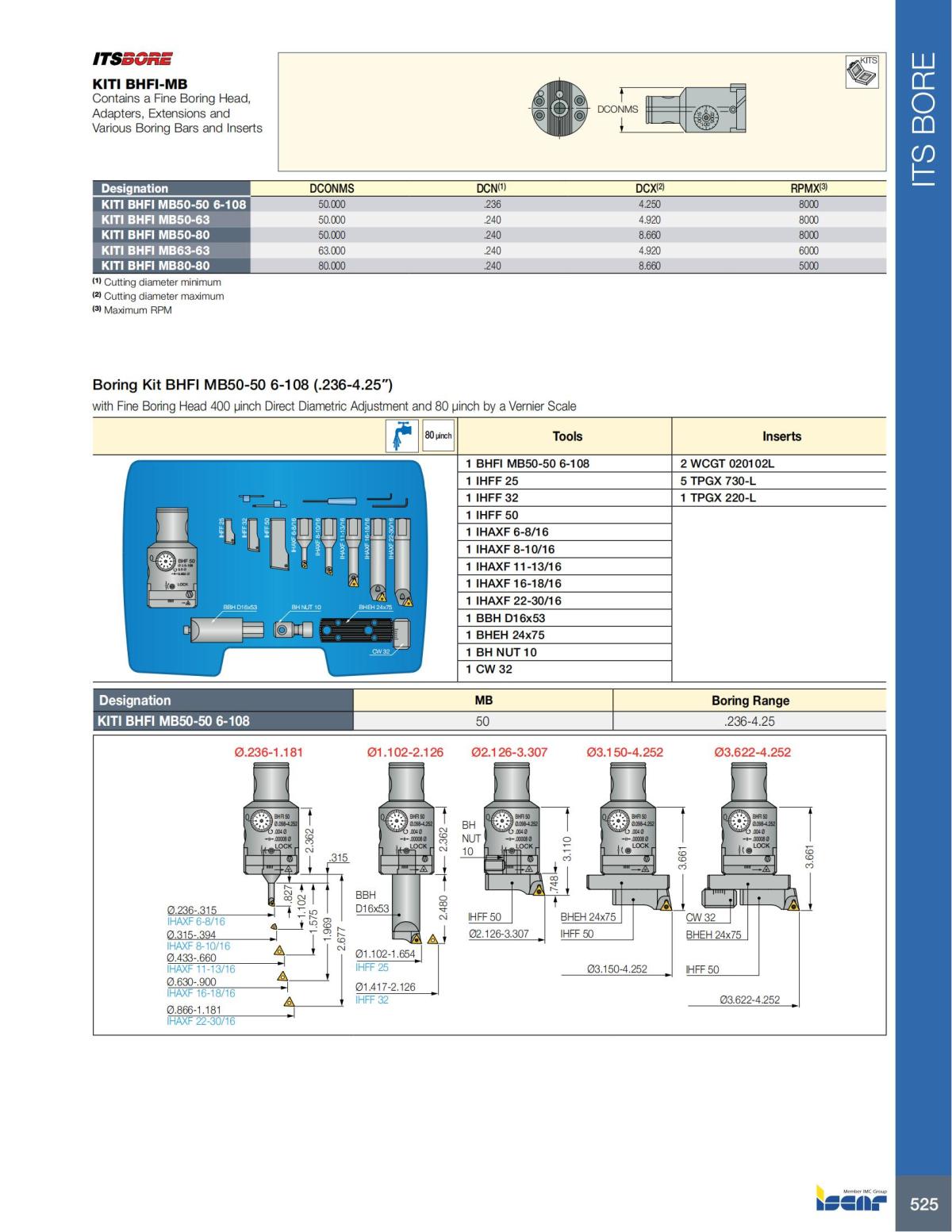Click the MB column header
952x1232 pixels.
pos(483,700)
